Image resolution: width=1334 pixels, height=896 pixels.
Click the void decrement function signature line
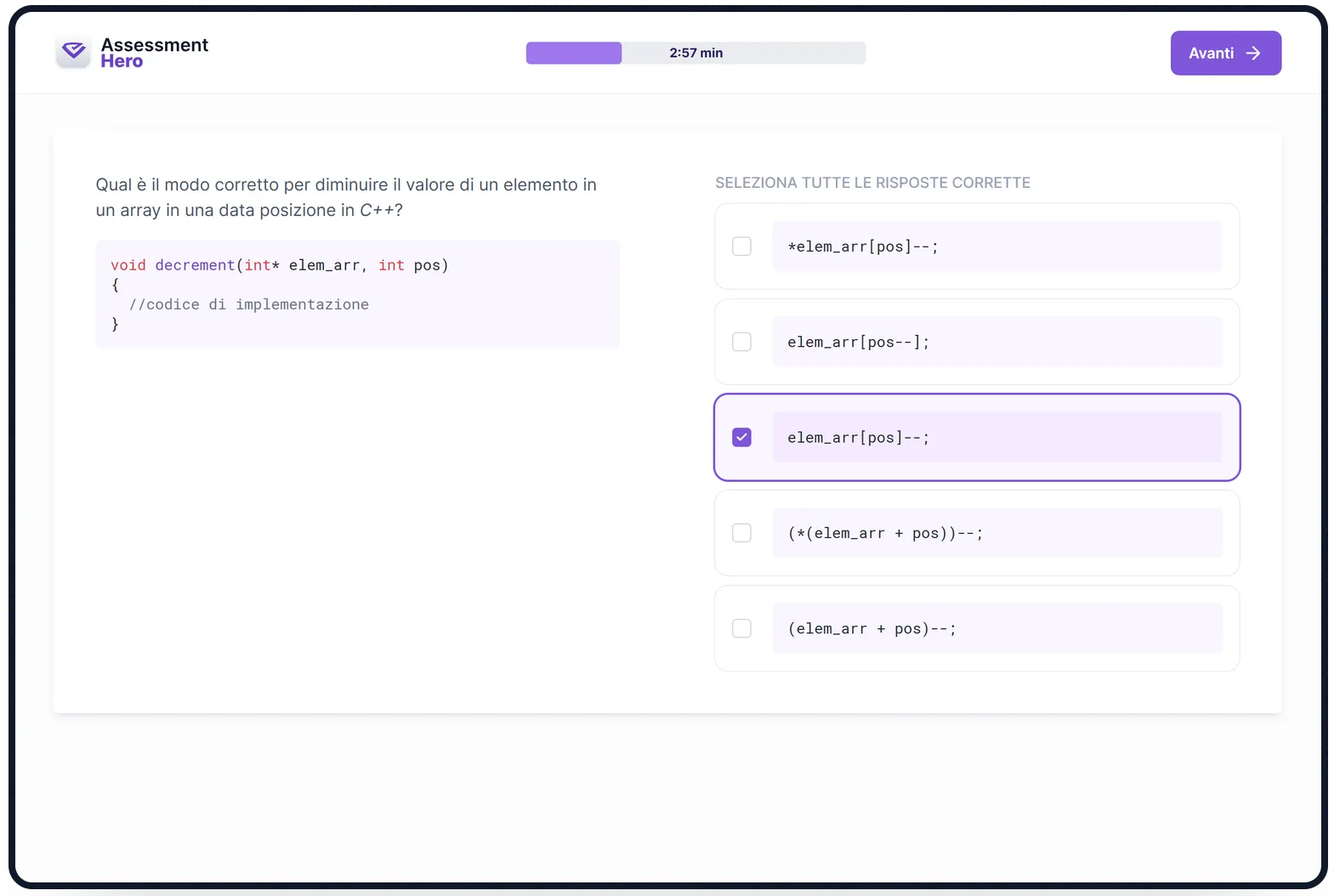(x=280, y=265)
